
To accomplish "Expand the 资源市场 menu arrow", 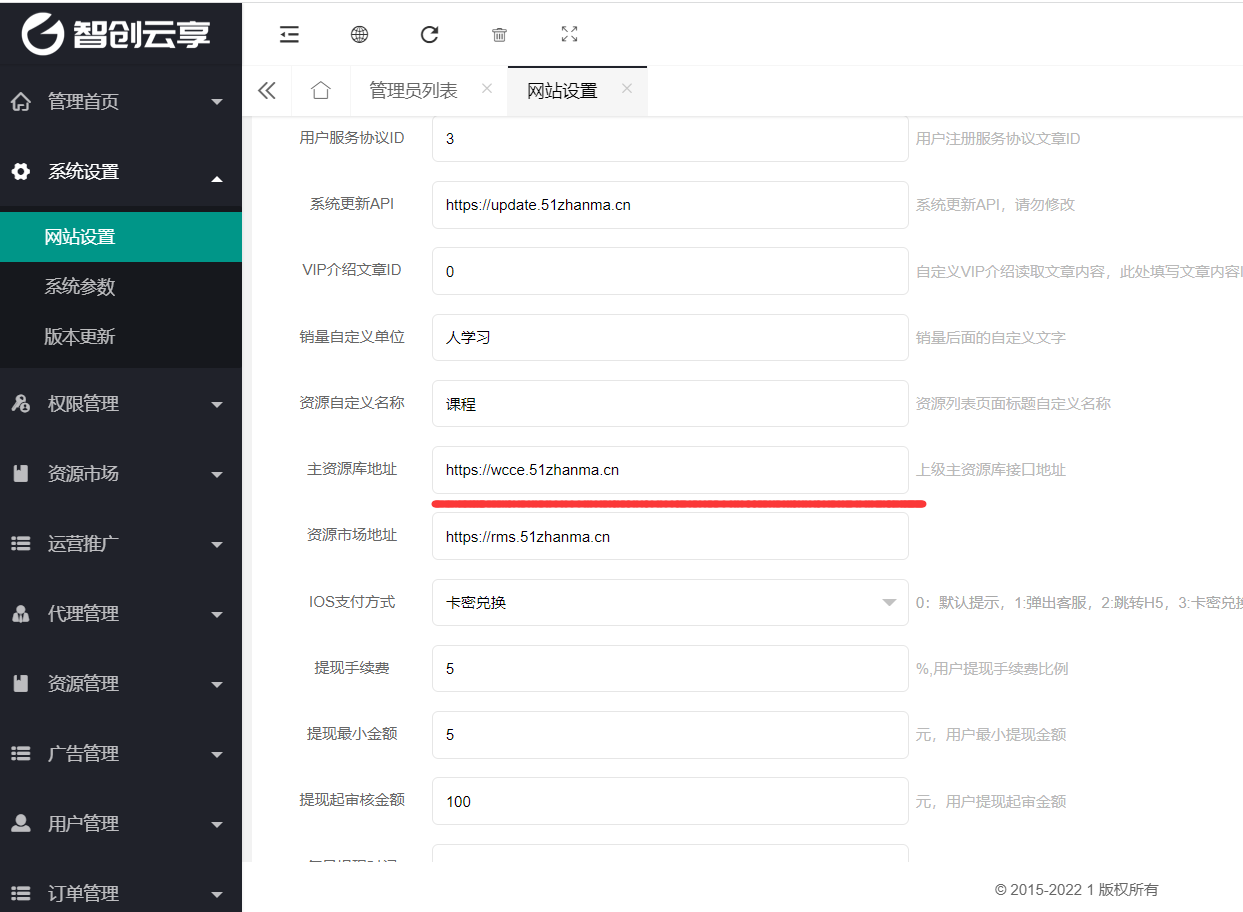I will coord(217,475).
